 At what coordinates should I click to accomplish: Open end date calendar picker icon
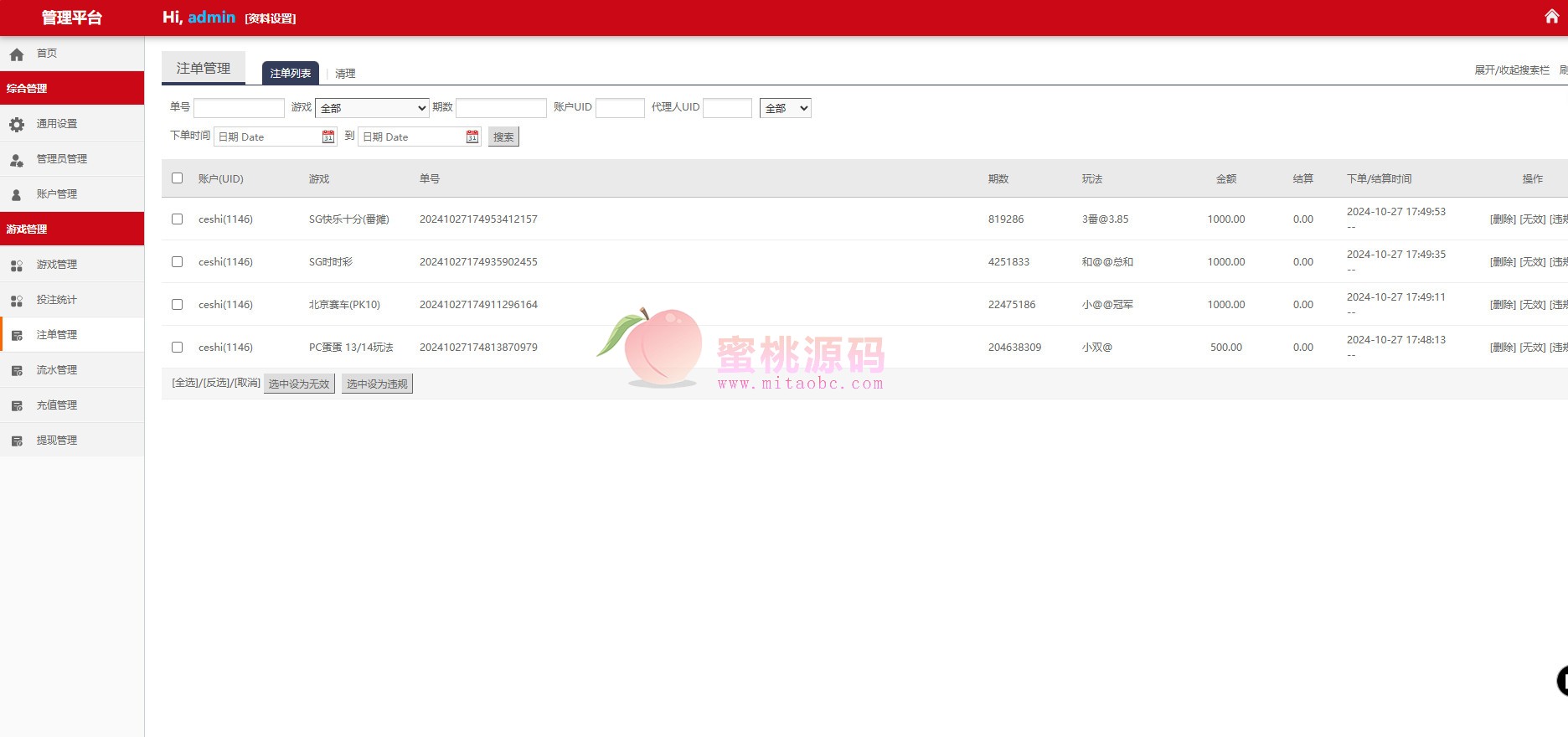472,137
